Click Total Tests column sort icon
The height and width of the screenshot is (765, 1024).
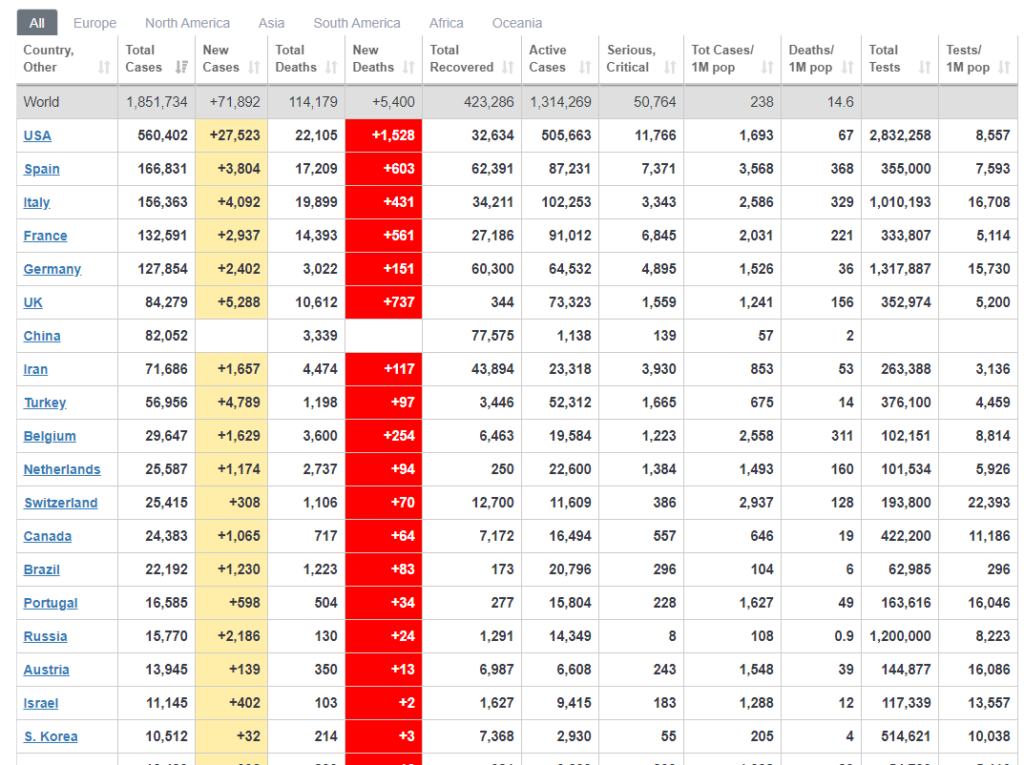(x=925, y=67)
